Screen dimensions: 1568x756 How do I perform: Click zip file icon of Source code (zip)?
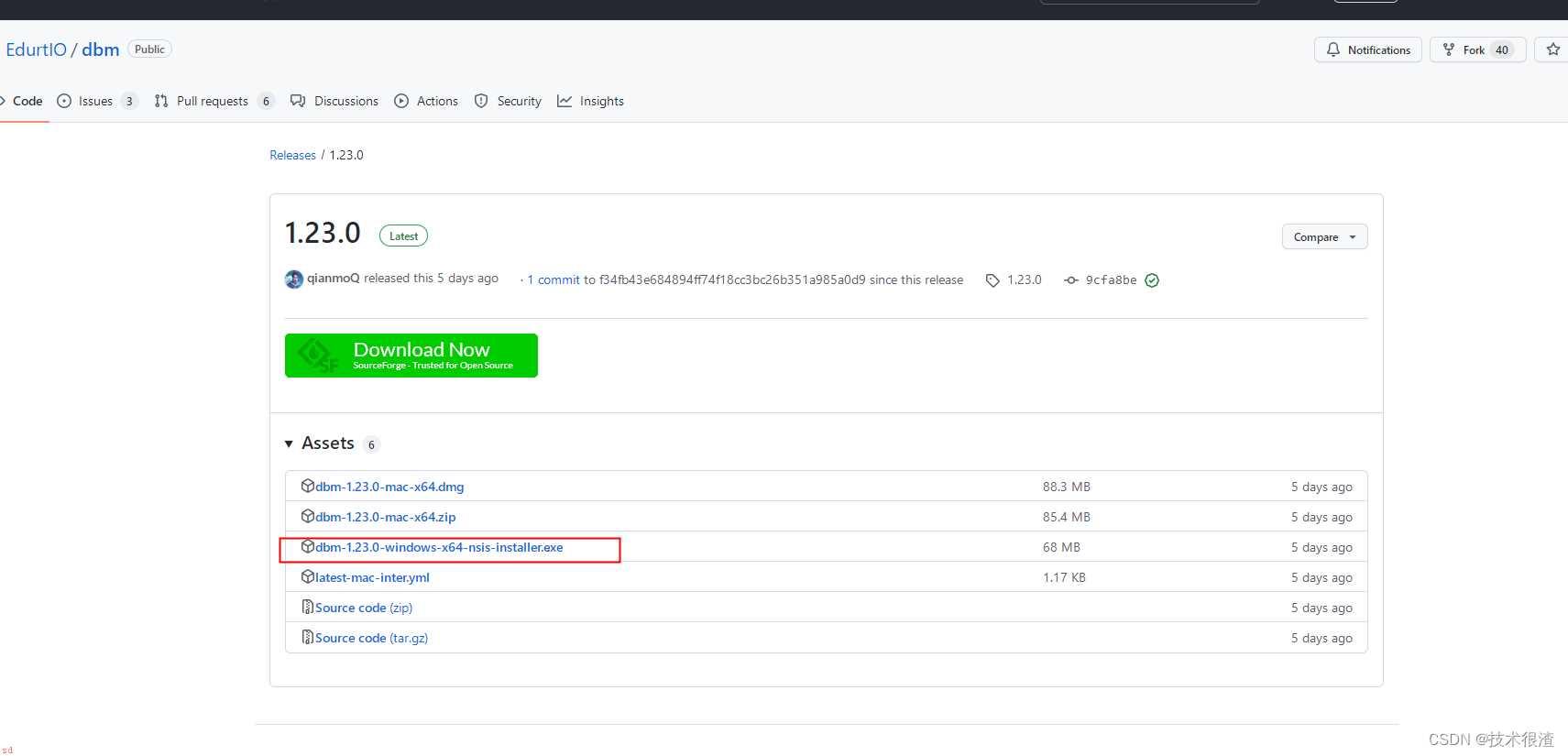(308, 607)
